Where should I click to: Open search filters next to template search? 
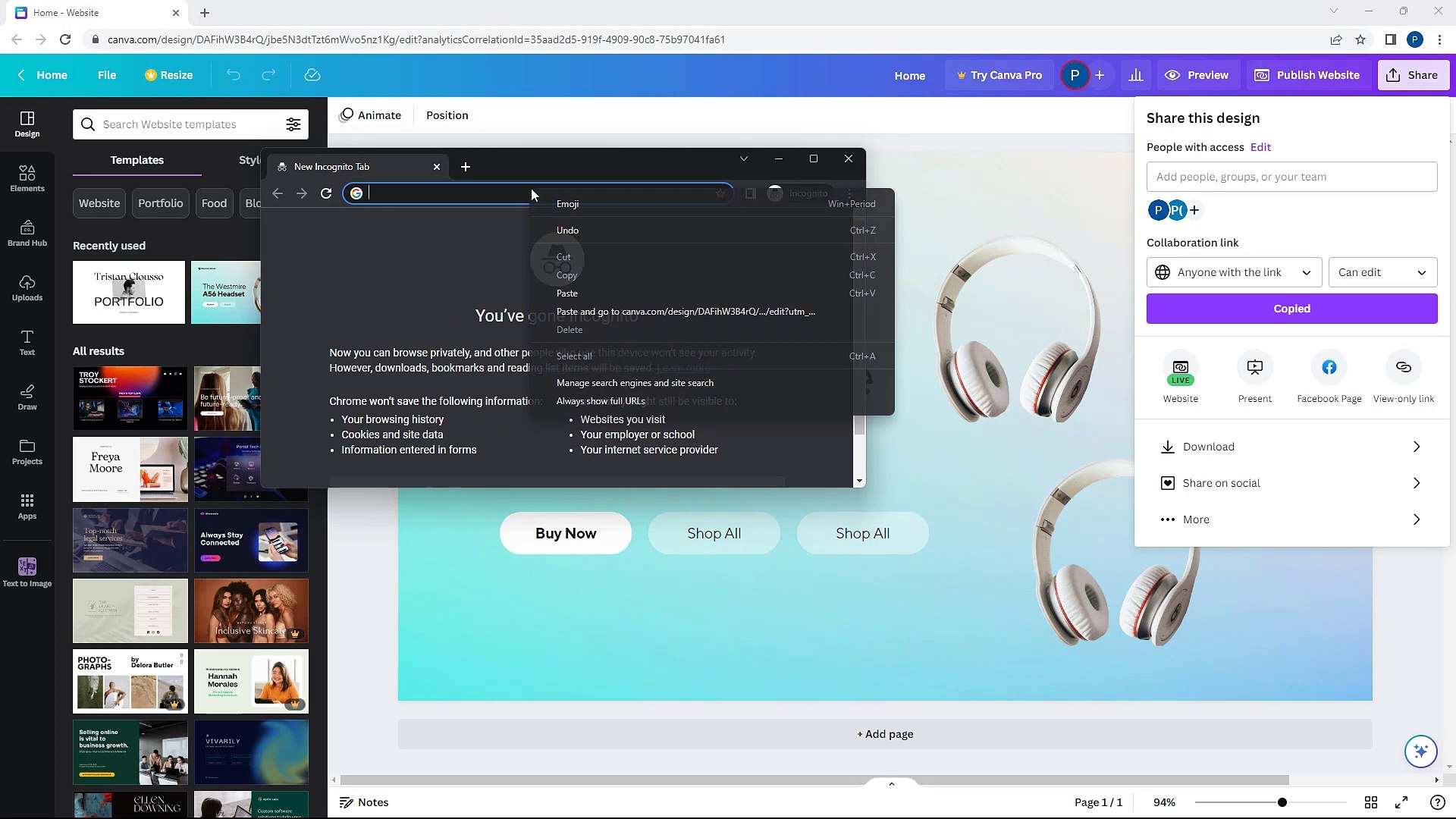[294, 124]
